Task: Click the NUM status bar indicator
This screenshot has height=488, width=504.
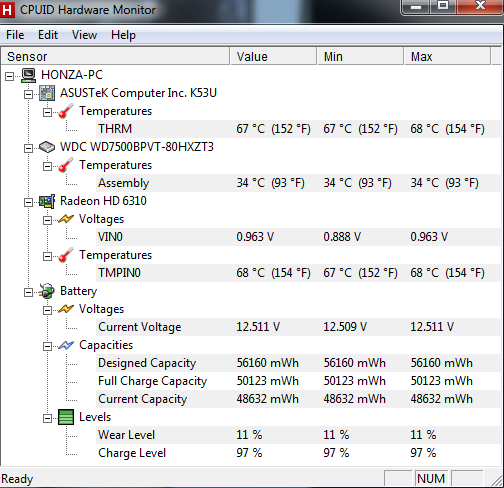Action: coord(431,479)
